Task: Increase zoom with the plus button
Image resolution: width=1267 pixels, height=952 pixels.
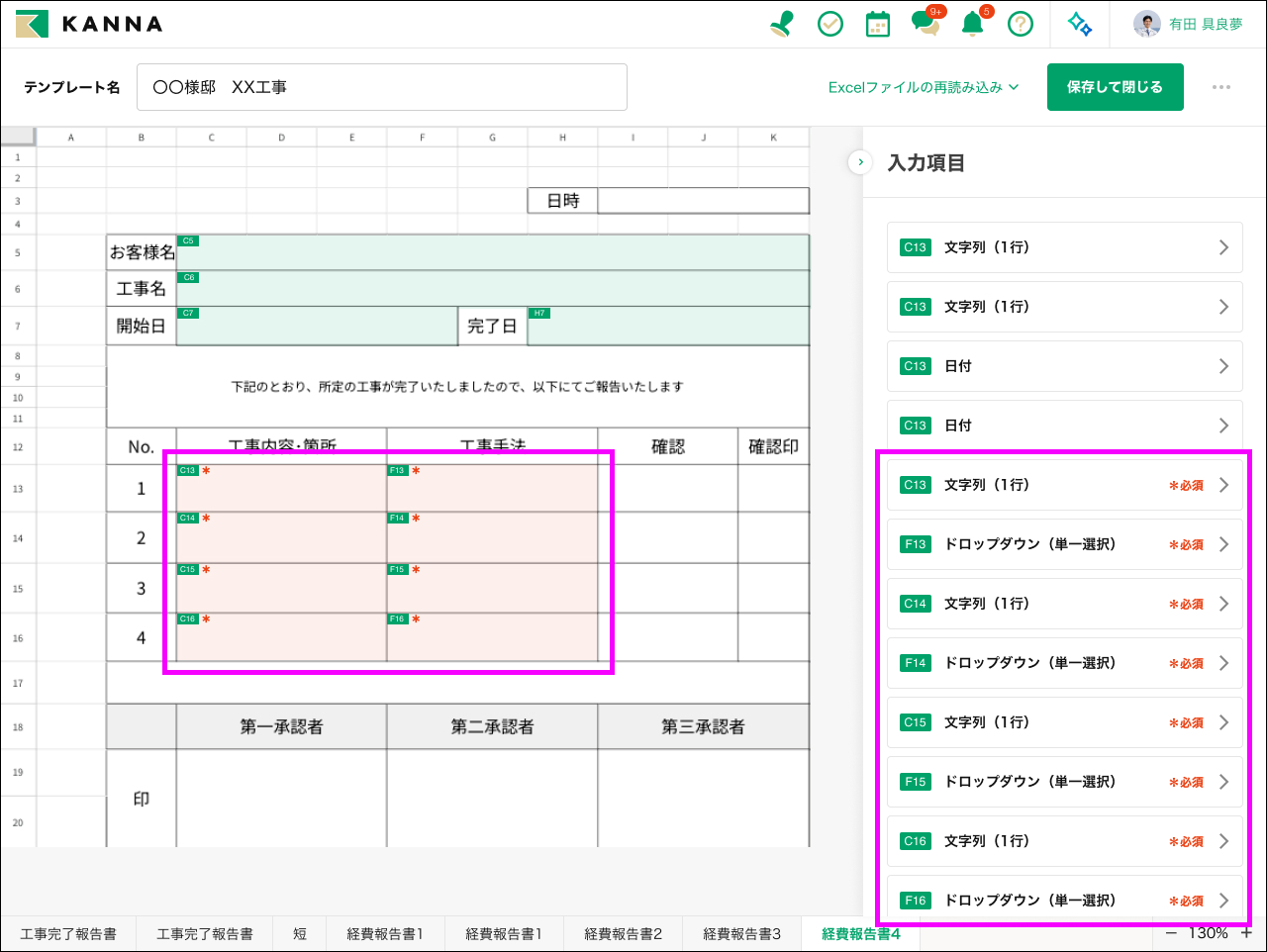Action: 1246,933
